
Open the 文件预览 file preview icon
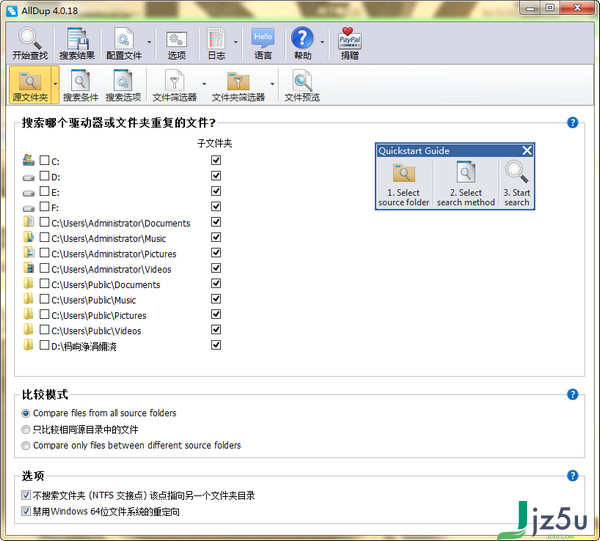302,85
